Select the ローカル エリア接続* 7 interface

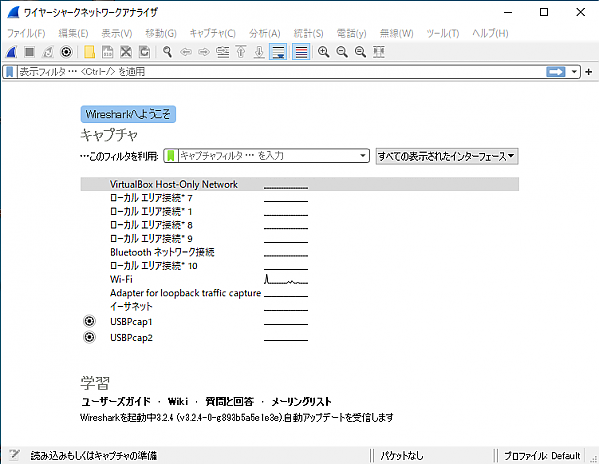pos(300,198)
